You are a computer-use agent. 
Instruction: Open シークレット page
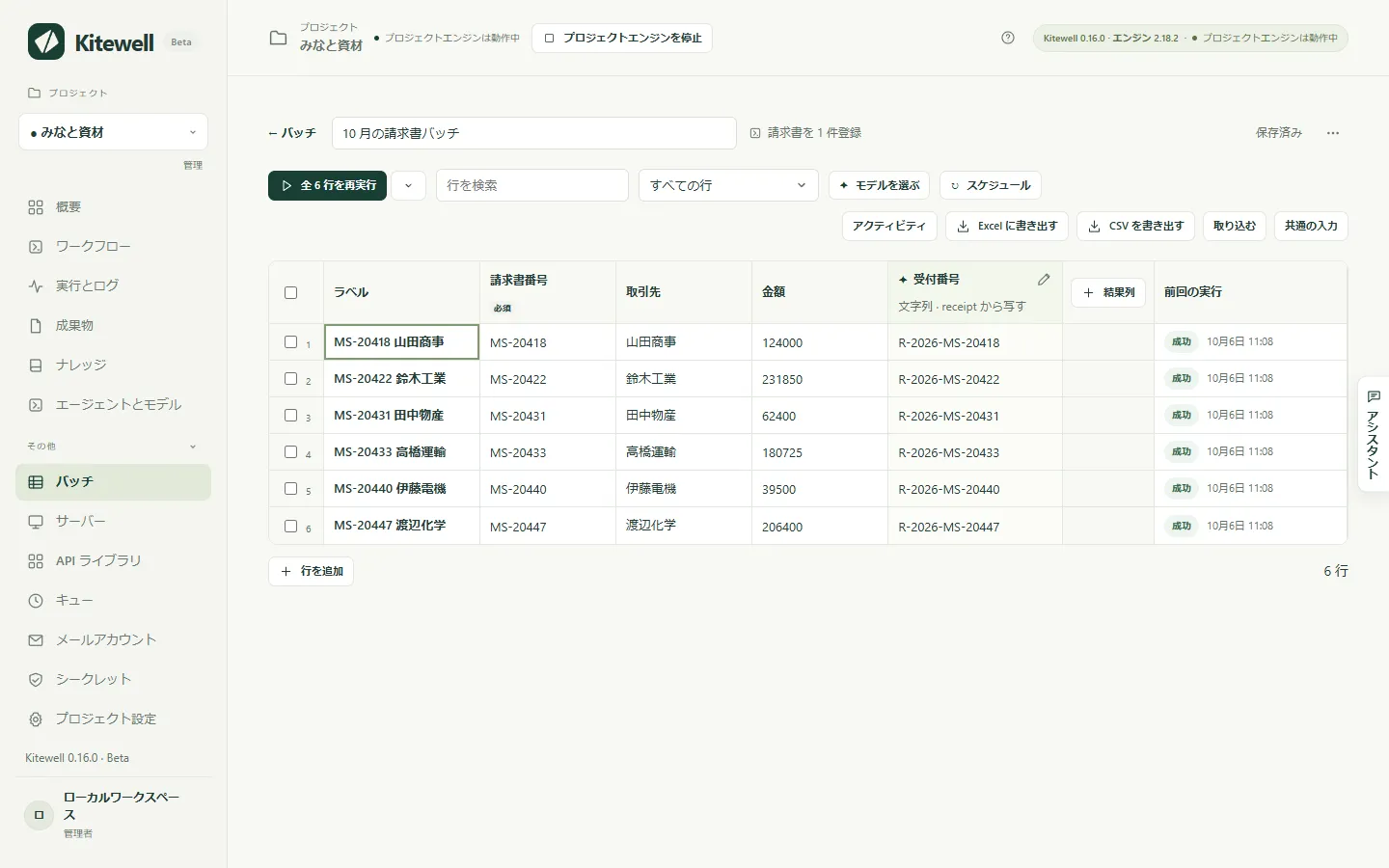(x=113, y=680)
